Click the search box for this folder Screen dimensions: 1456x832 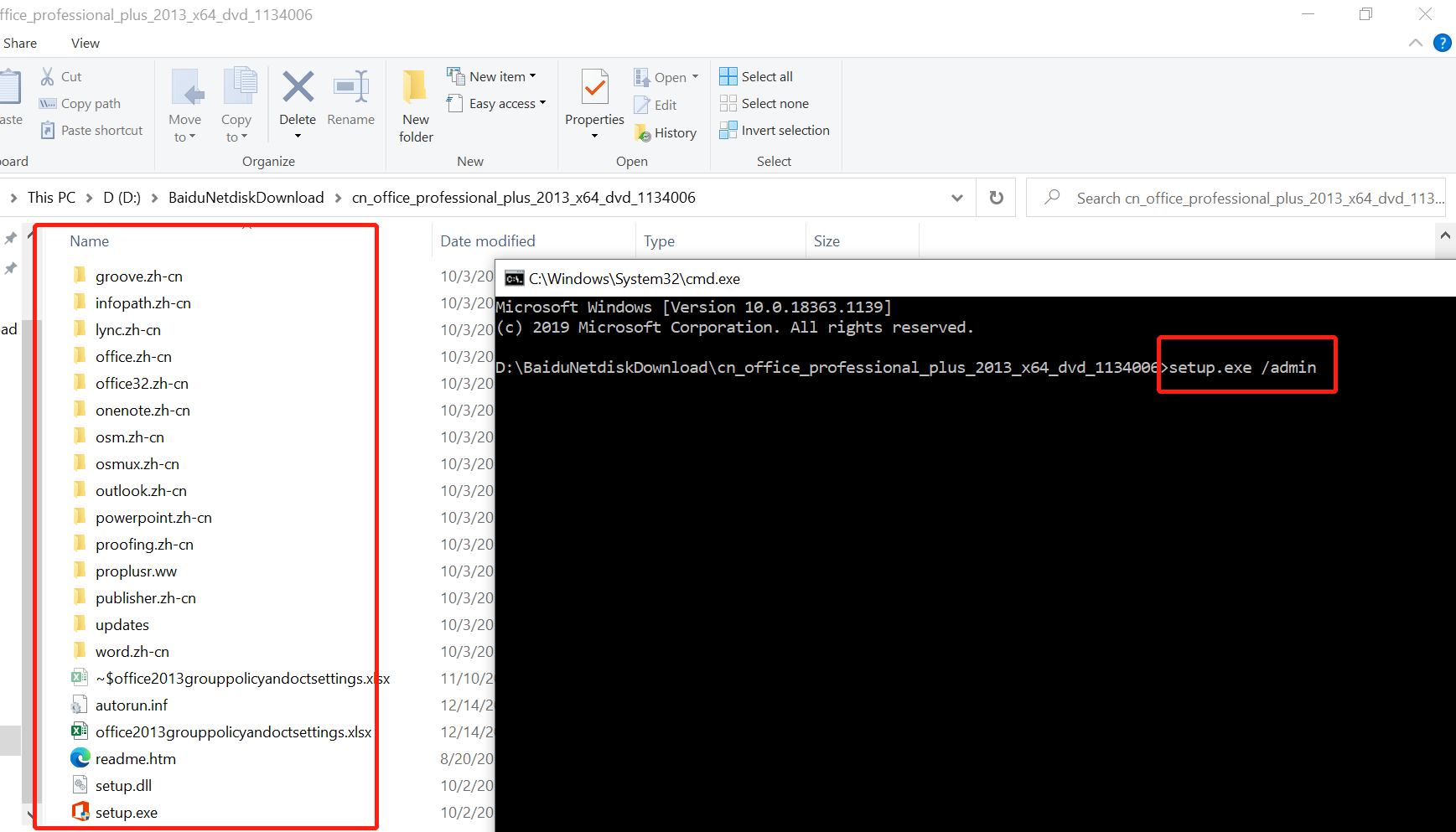point(1236,198)
